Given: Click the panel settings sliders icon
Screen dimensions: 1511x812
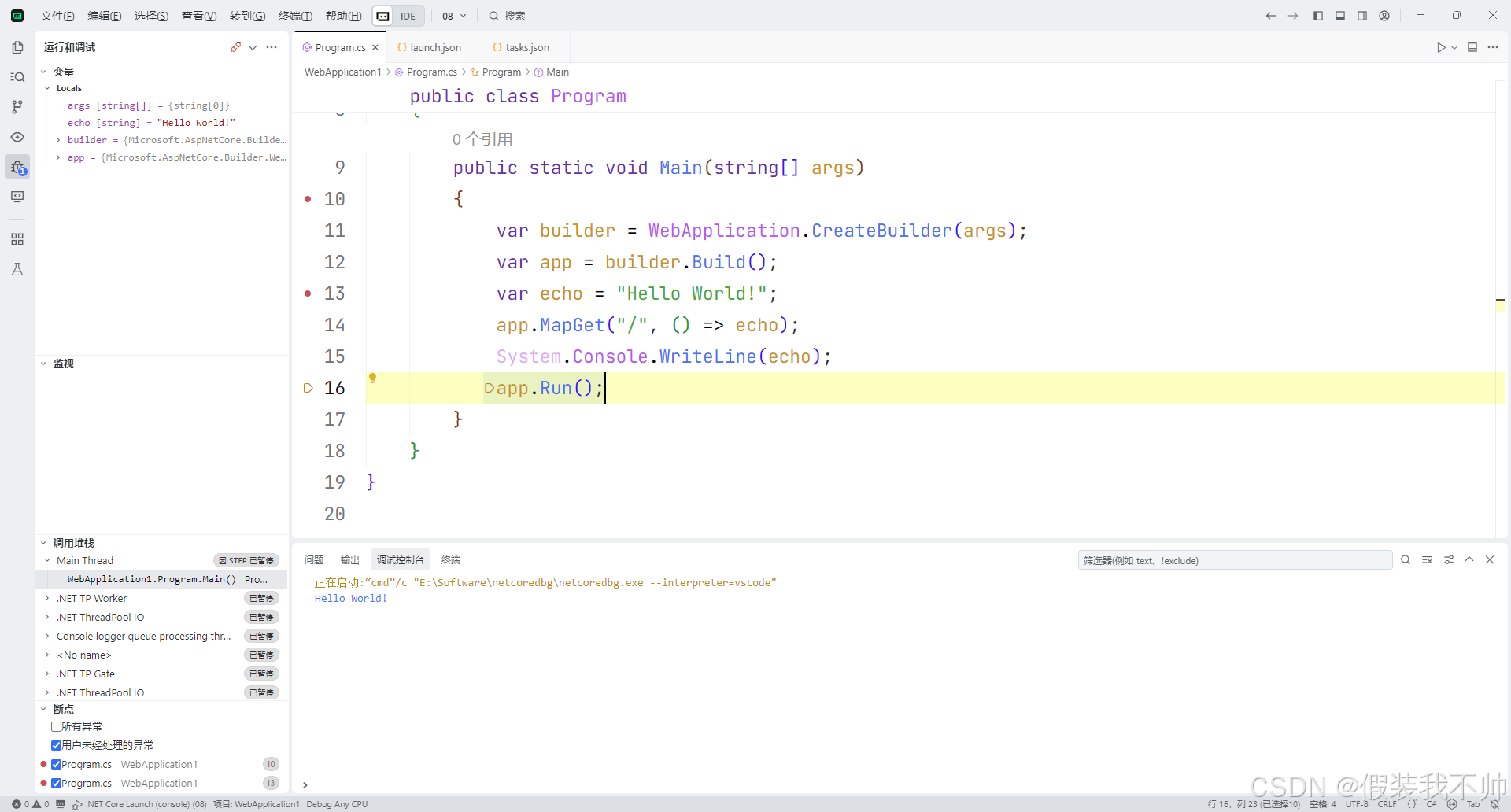Looking at the screenshot, I should [x=1449, y=560].
